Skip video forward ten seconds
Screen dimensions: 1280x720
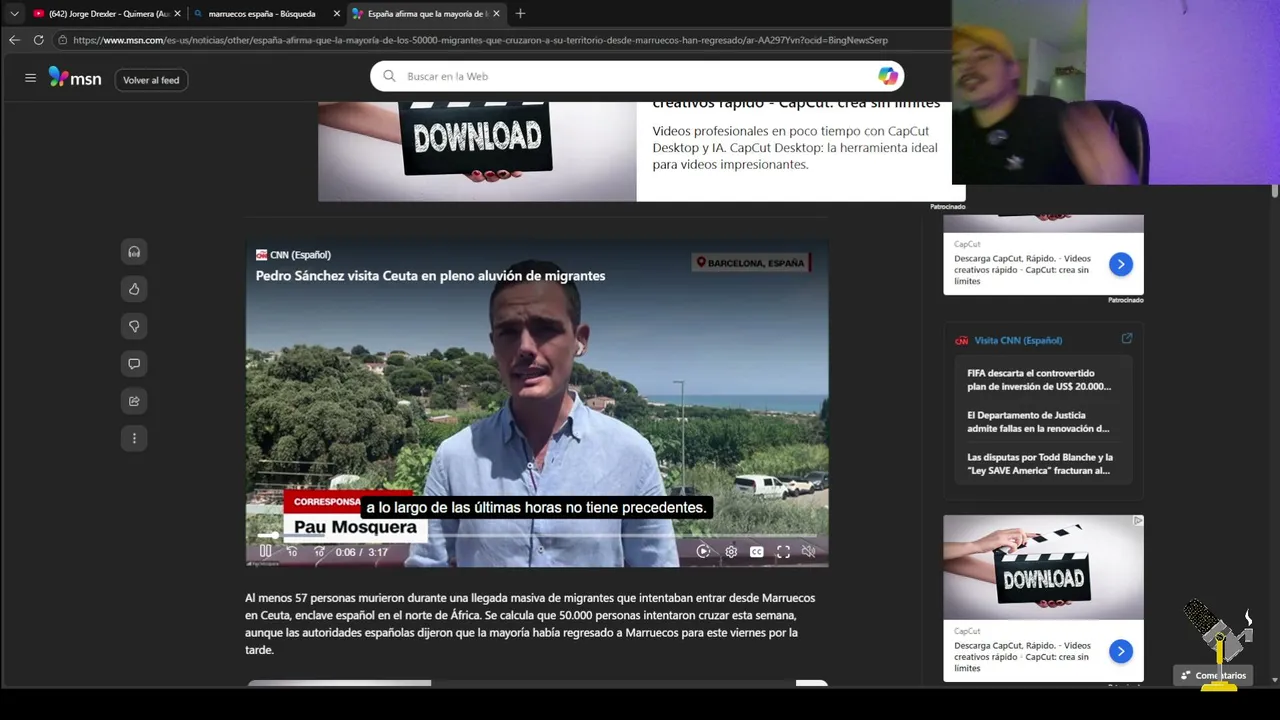click(319, 551)
